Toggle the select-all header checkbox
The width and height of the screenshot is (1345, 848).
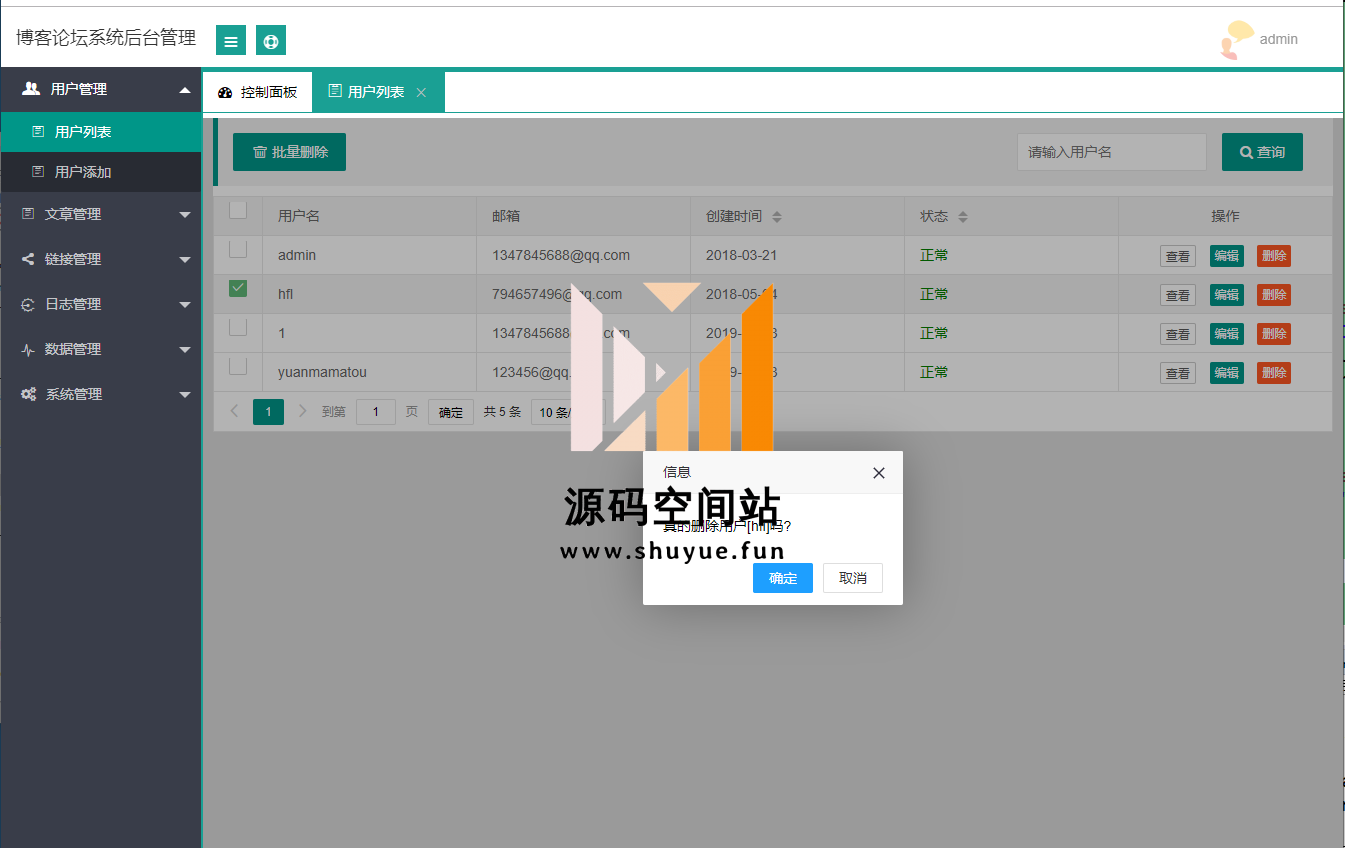point(238,210)
